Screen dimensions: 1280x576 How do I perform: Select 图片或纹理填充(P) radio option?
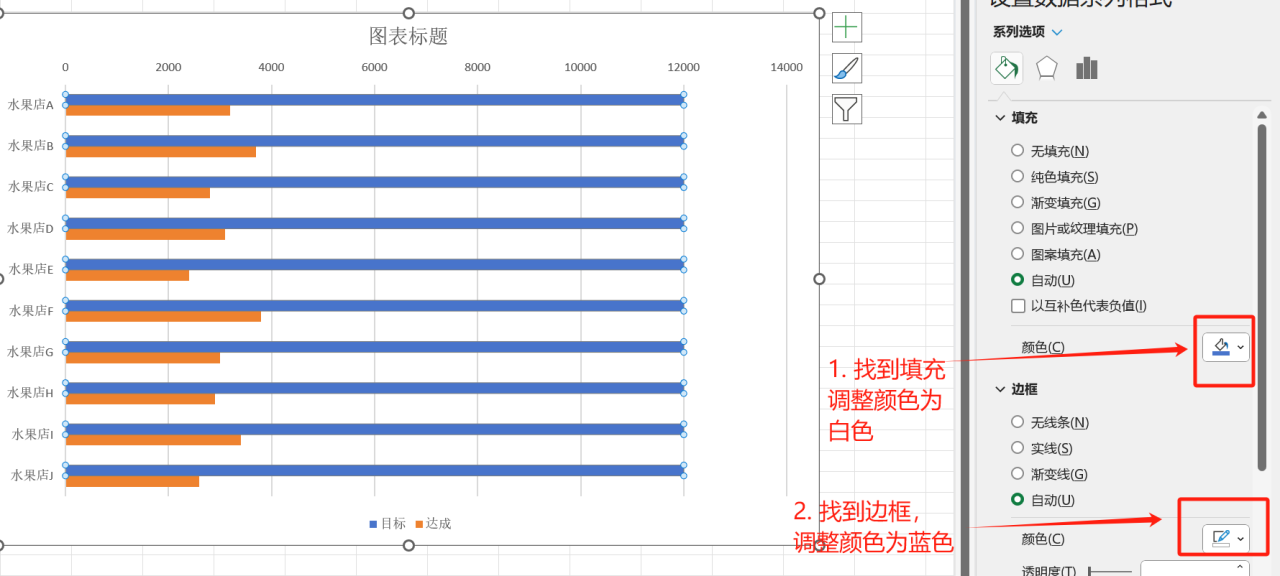(x=1018, y=228)
